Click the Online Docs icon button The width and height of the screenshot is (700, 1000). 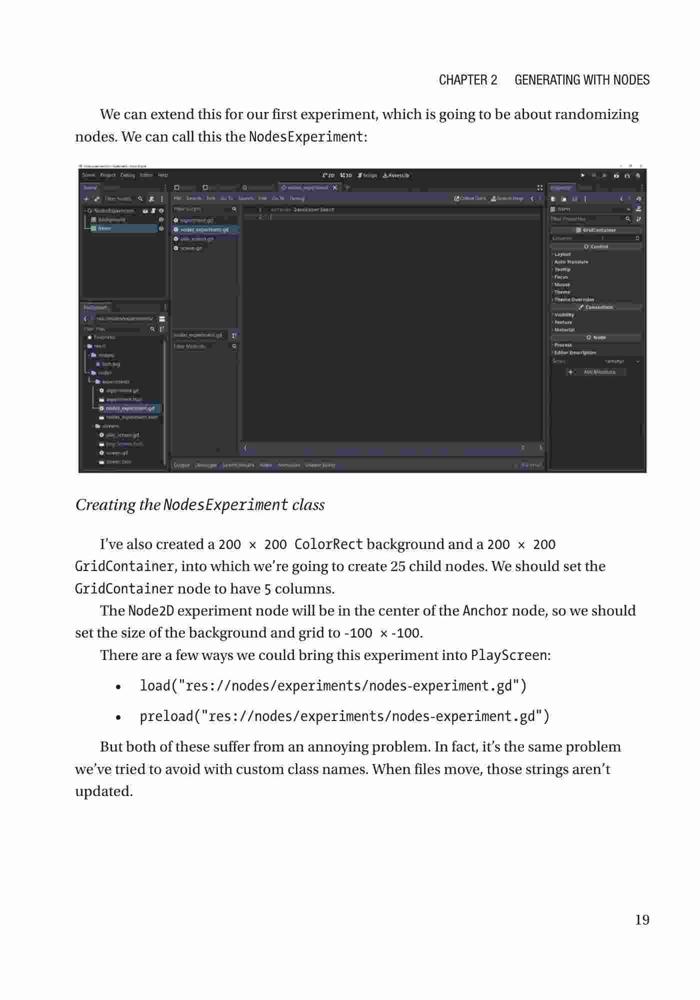(x=470, y=198)
